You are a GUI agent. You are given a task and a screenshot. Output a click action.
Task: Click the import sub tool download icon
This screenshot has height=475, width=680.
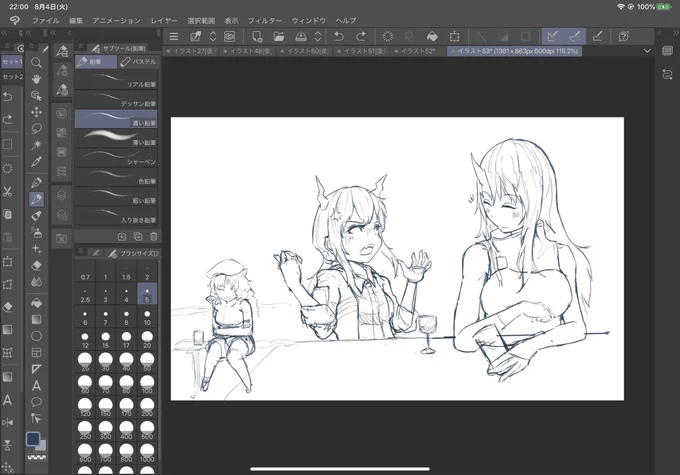122,236
